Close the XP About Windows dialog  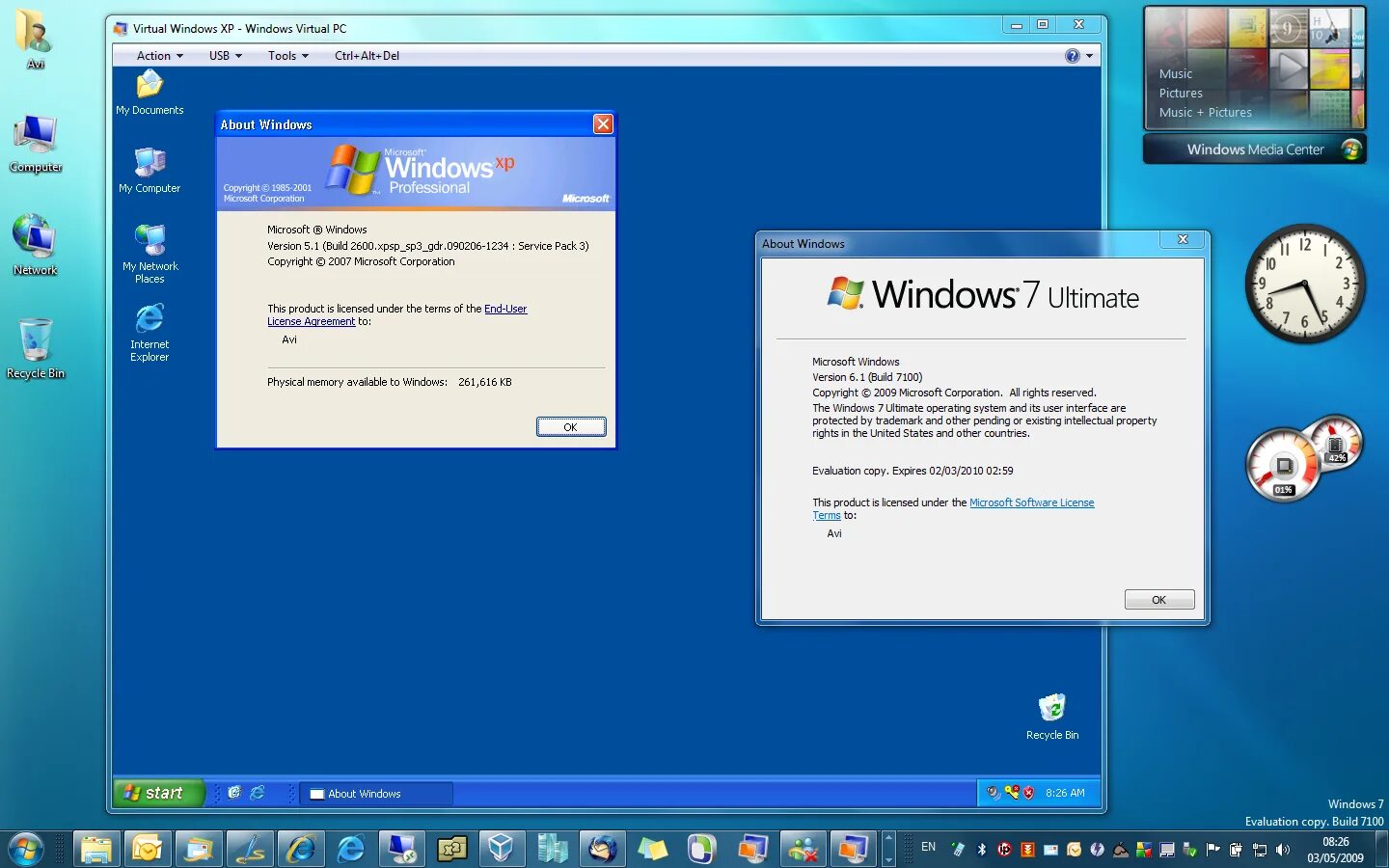(x=603, y=123)
